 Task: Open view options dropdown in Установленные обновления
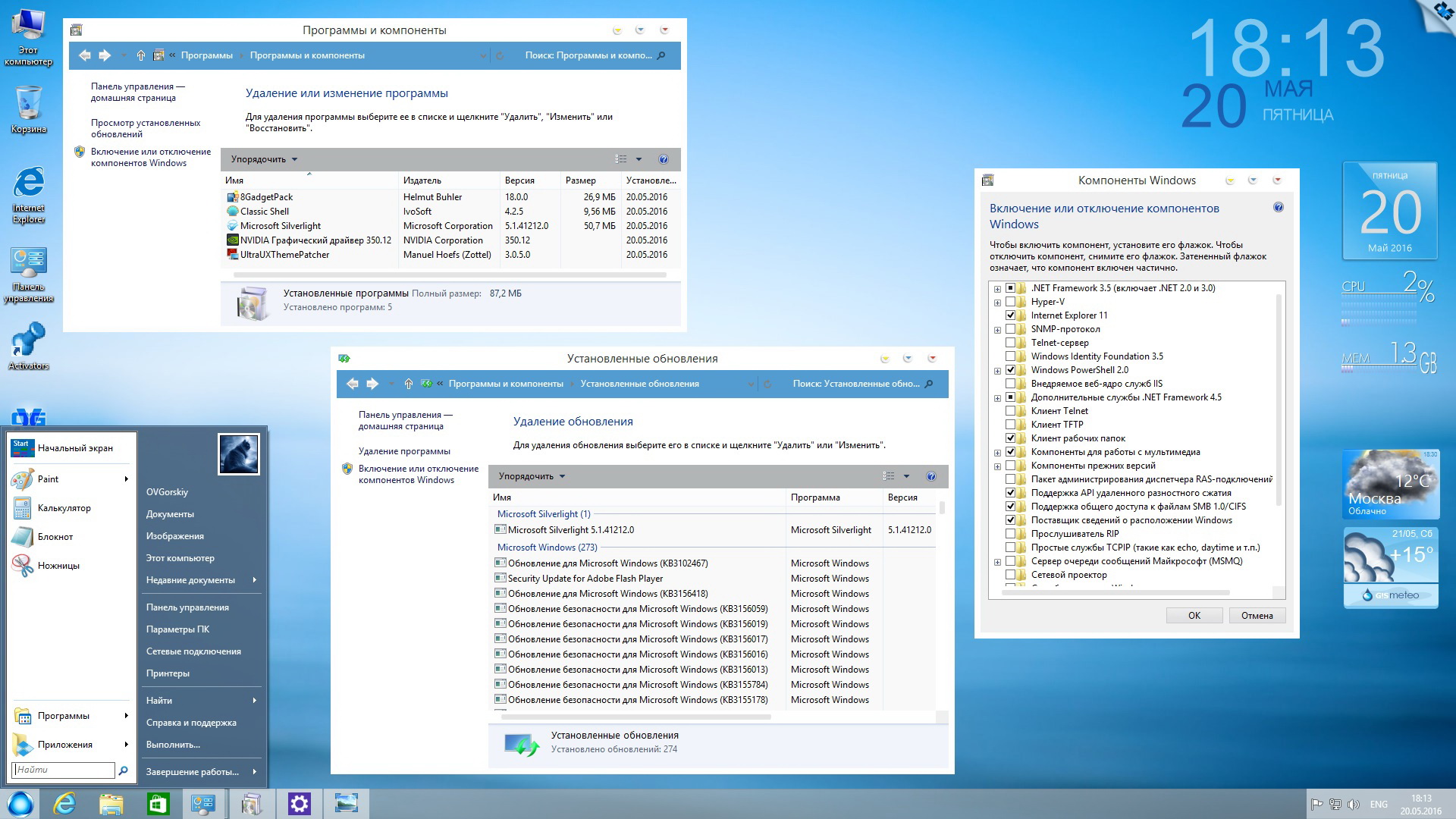(906, 476)
